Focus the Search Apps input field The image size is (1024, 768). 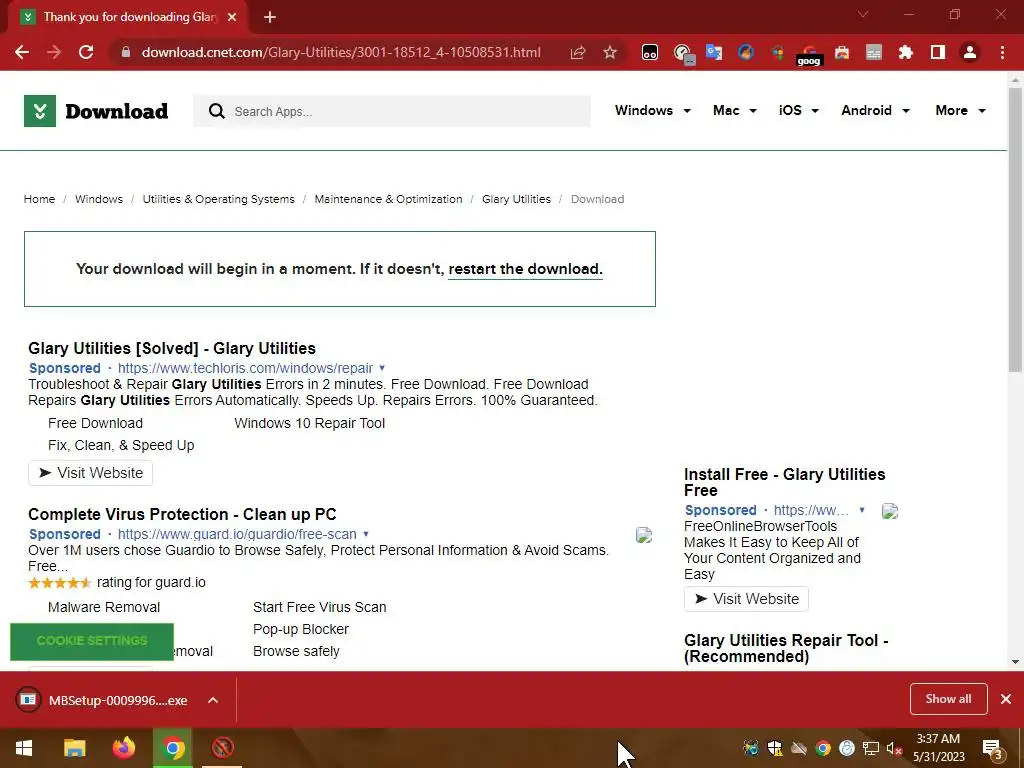click(392, 111)
